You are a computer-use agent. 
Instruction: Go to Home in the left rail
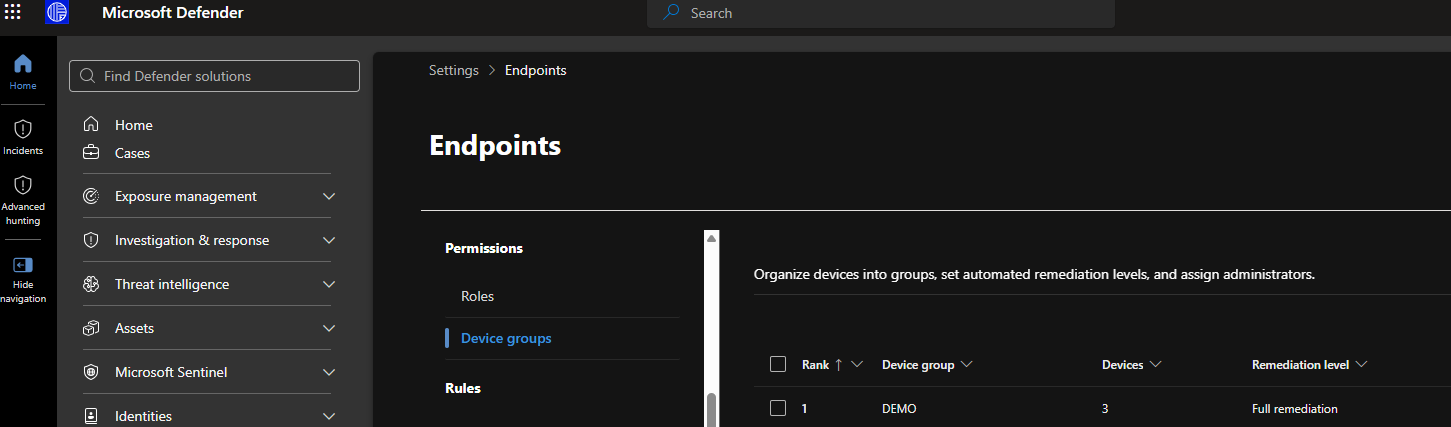[x=23, y=72]
